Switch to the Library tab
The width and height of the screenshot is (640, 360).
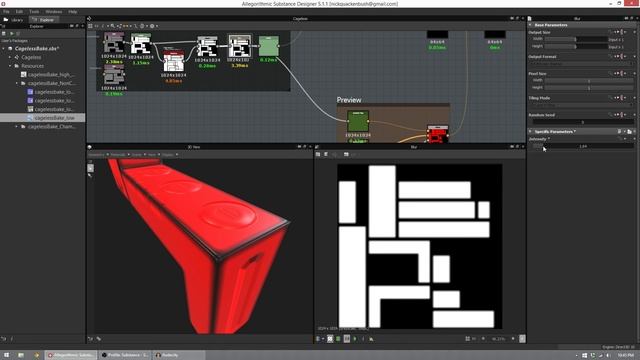14,20
